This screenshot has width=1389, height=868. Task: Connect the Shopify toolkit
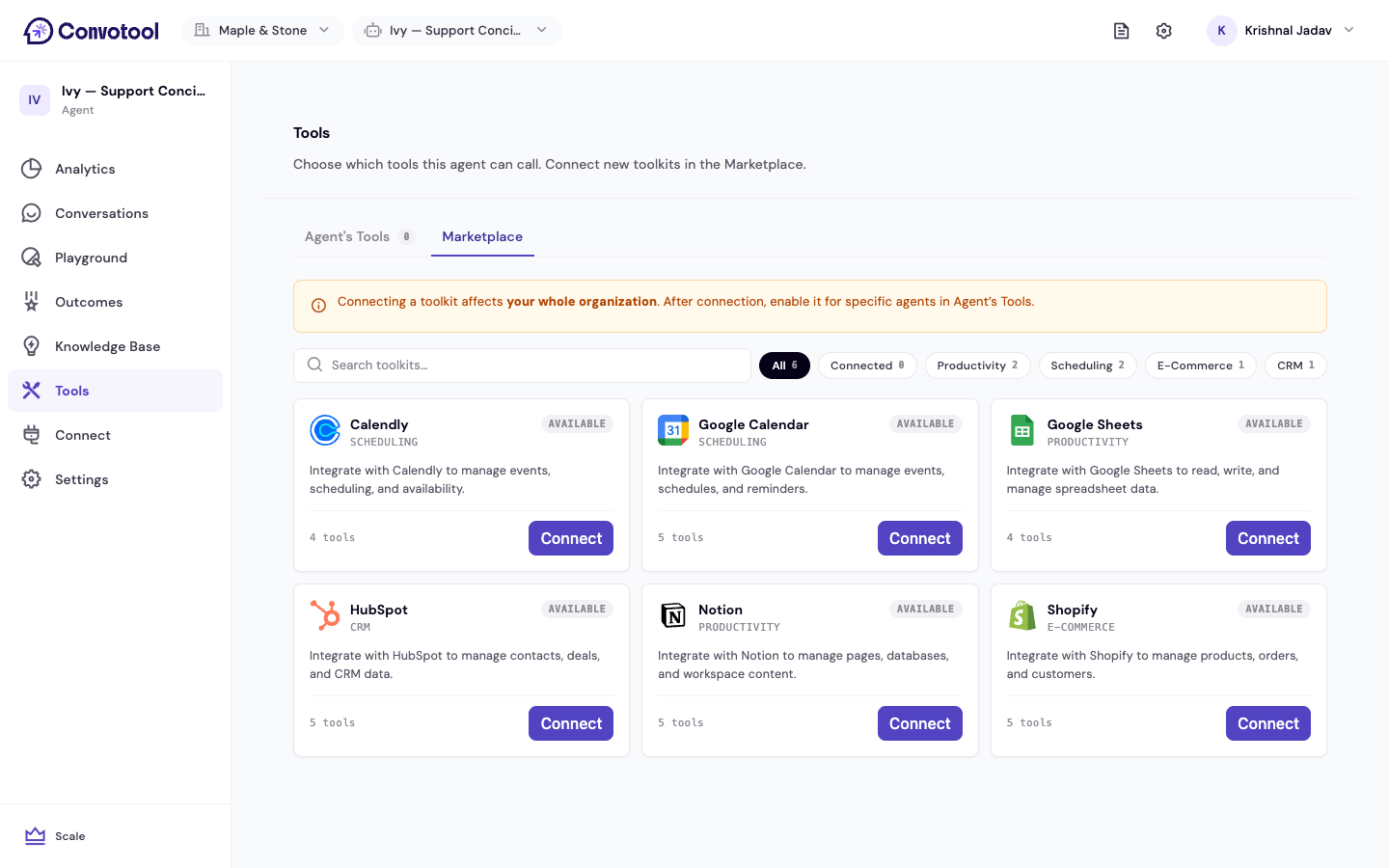[x=1268, y=723]
